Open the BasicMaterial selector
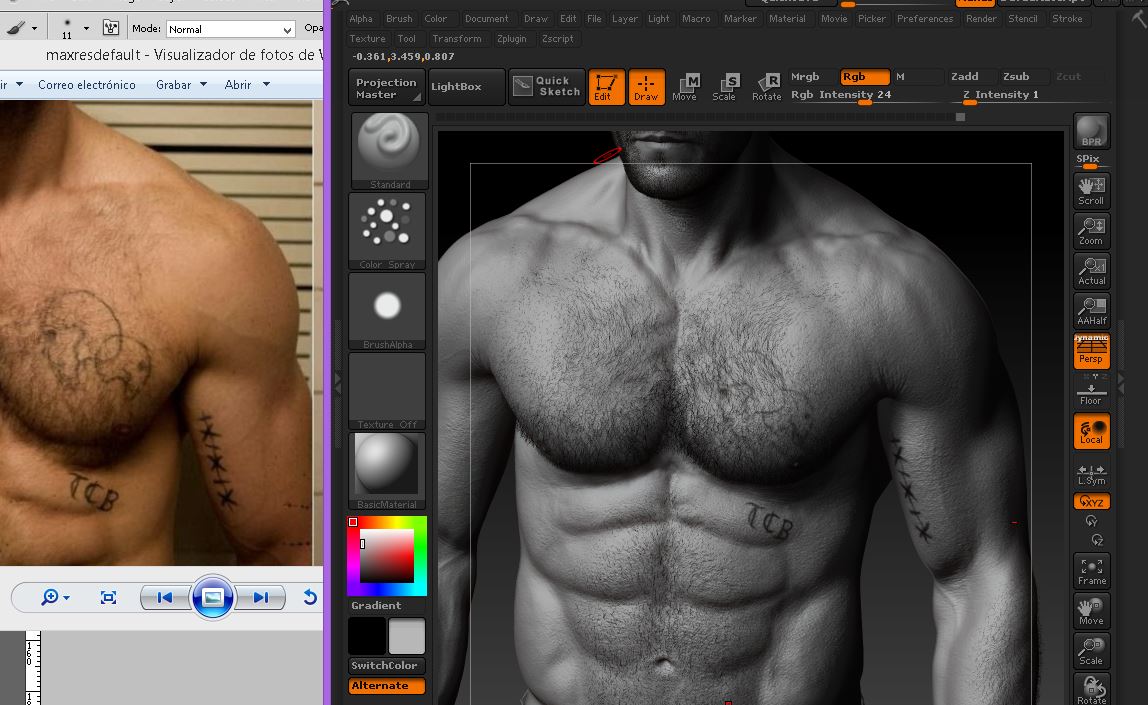Screen dimensions: 1148x705 coord(387,470)
